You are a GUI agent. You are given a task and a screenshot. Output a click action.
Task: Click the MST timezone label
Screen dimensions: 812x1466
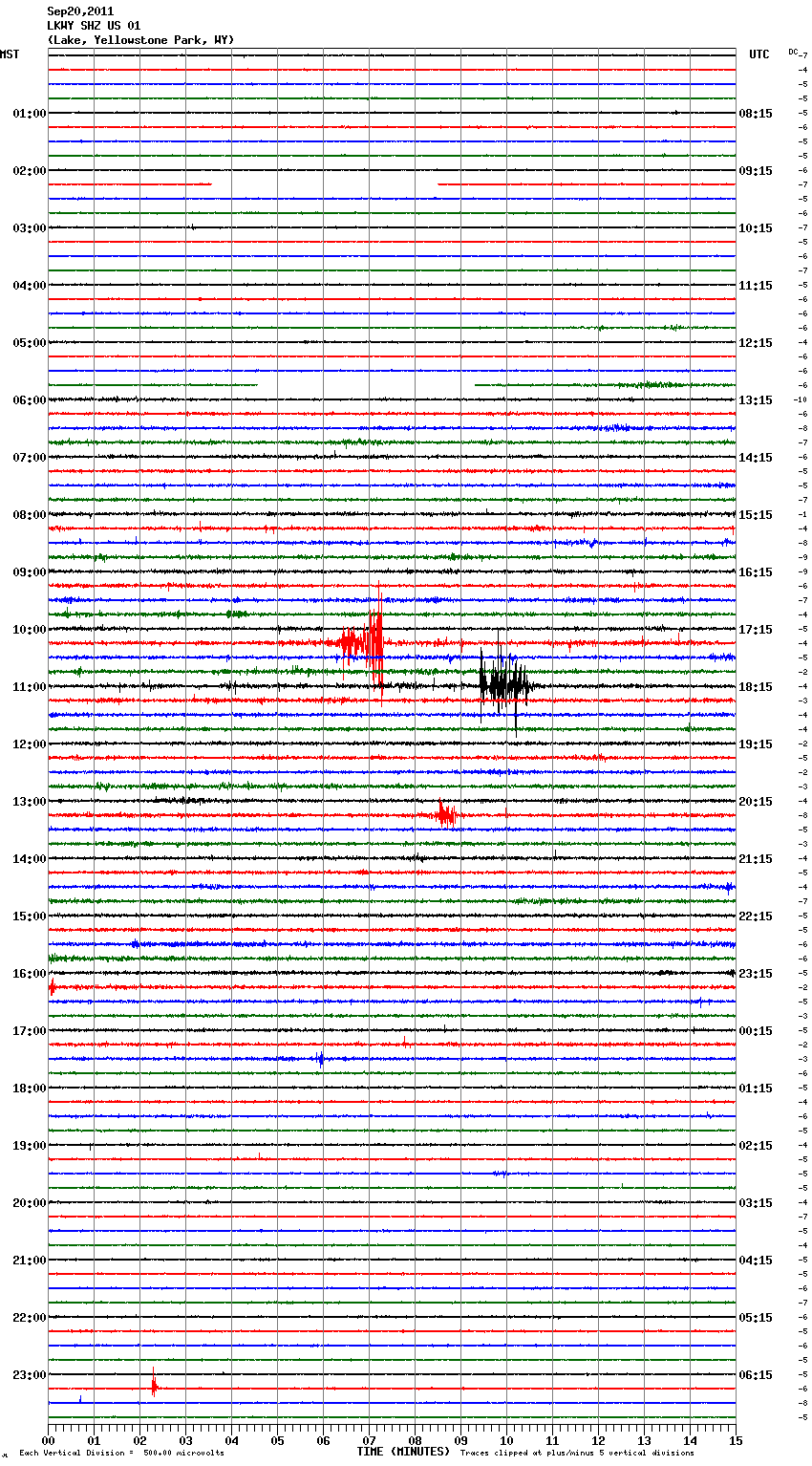(10, 54)
